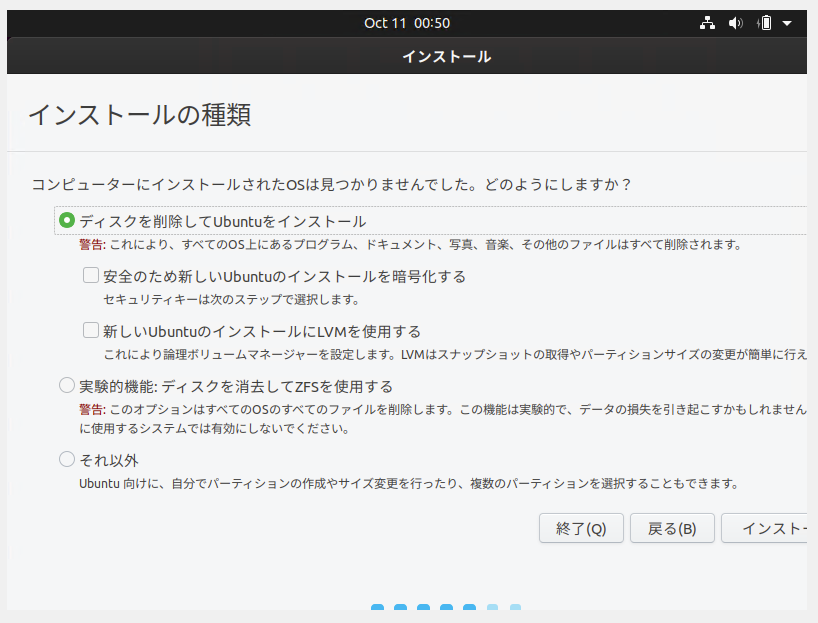The height and width of the screenshot is (623, 818).
Task: Click the インストール button at bottom right
Action: (765, 528)
